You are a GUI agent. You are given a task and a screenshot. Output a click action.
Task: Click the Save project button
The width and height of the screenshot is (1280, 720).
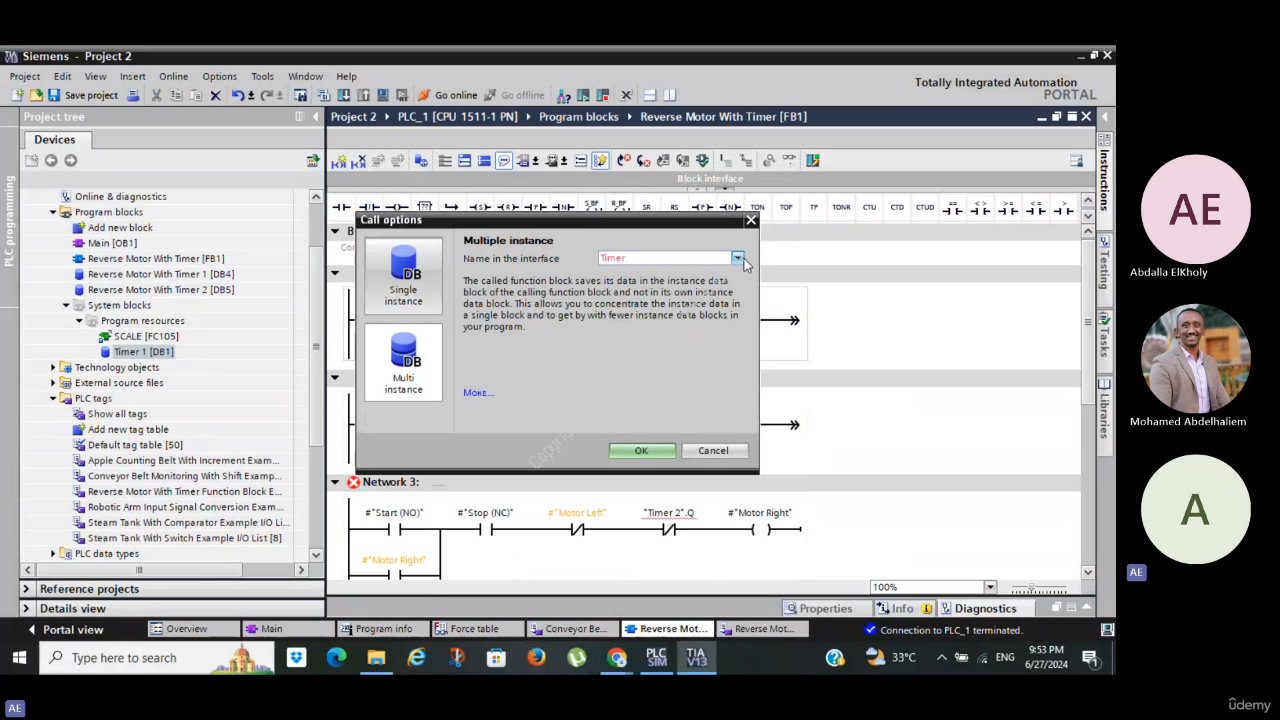tap(82, 95)
